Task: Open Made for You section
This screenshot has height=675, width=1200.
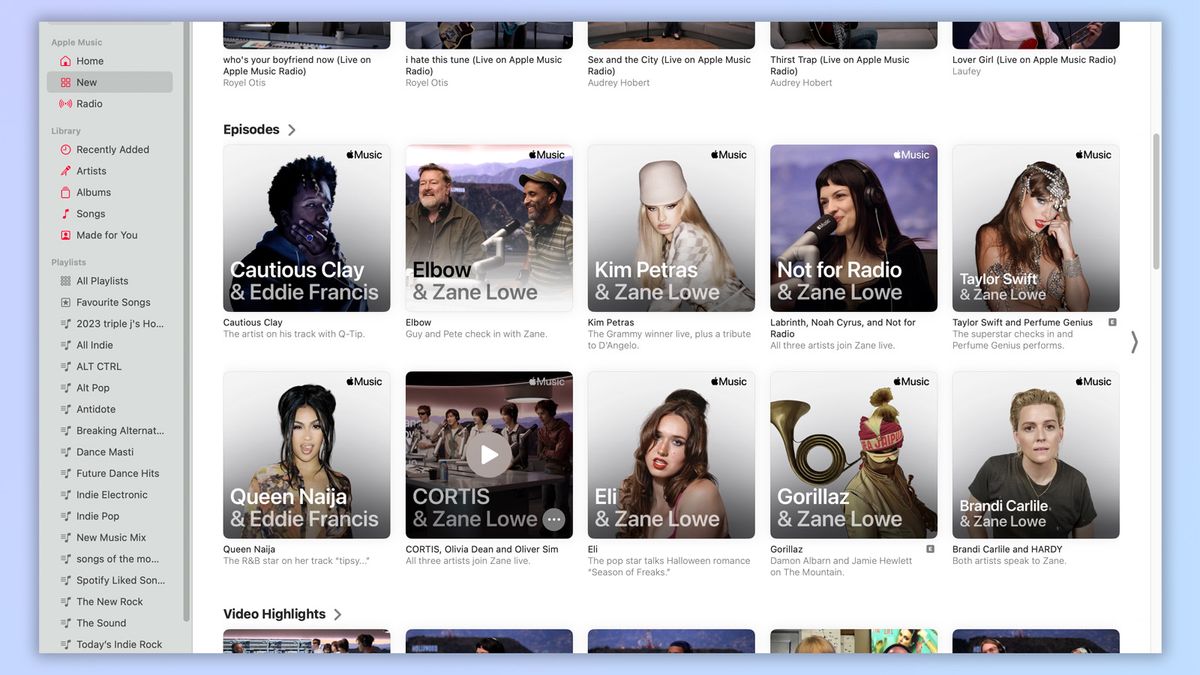Action: pos(110,235)
